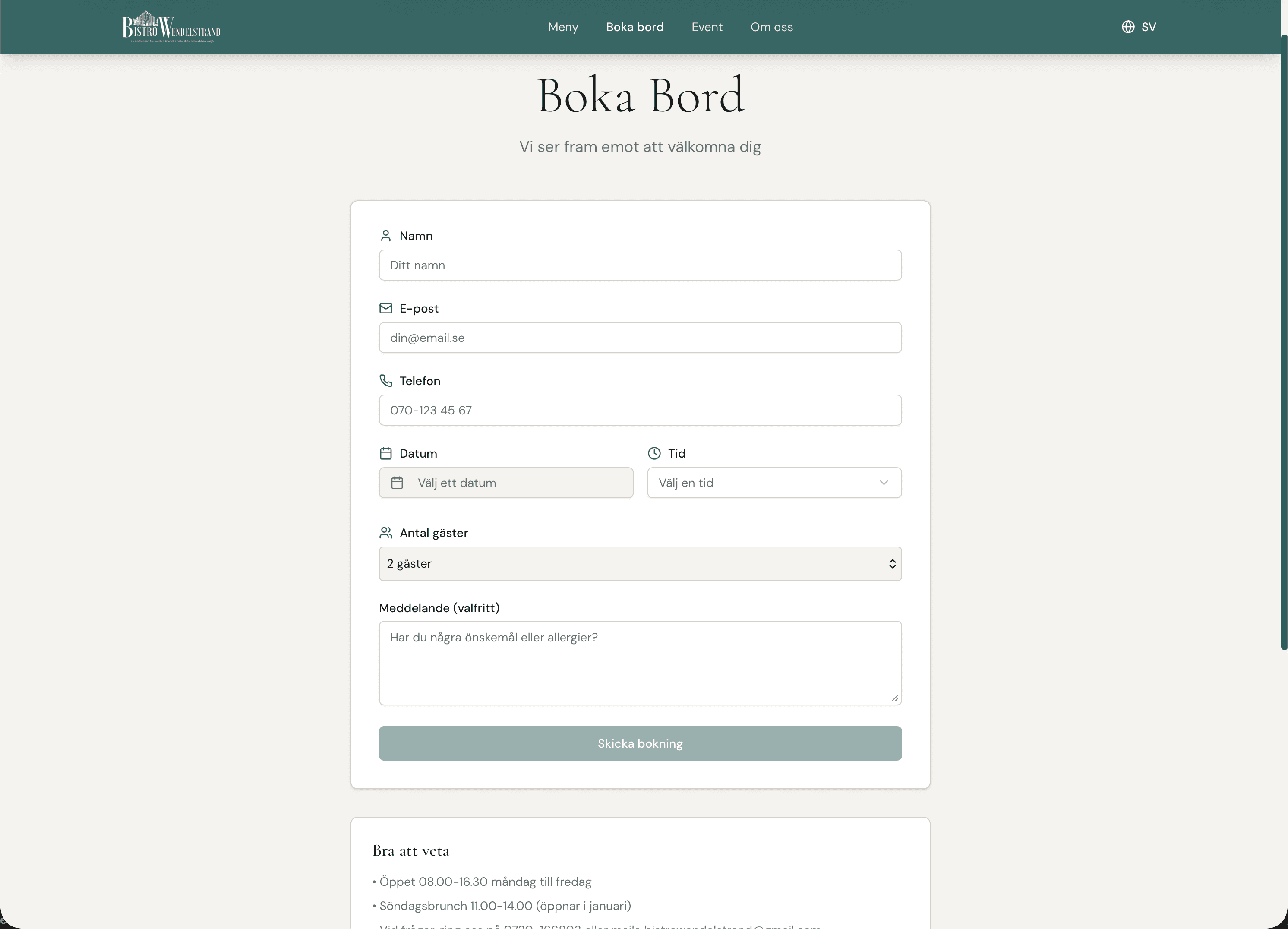This screenshot has height=929, width=1288.
Task: Click the Bistro Wendelstrand logo
Action: pos(171,27)
